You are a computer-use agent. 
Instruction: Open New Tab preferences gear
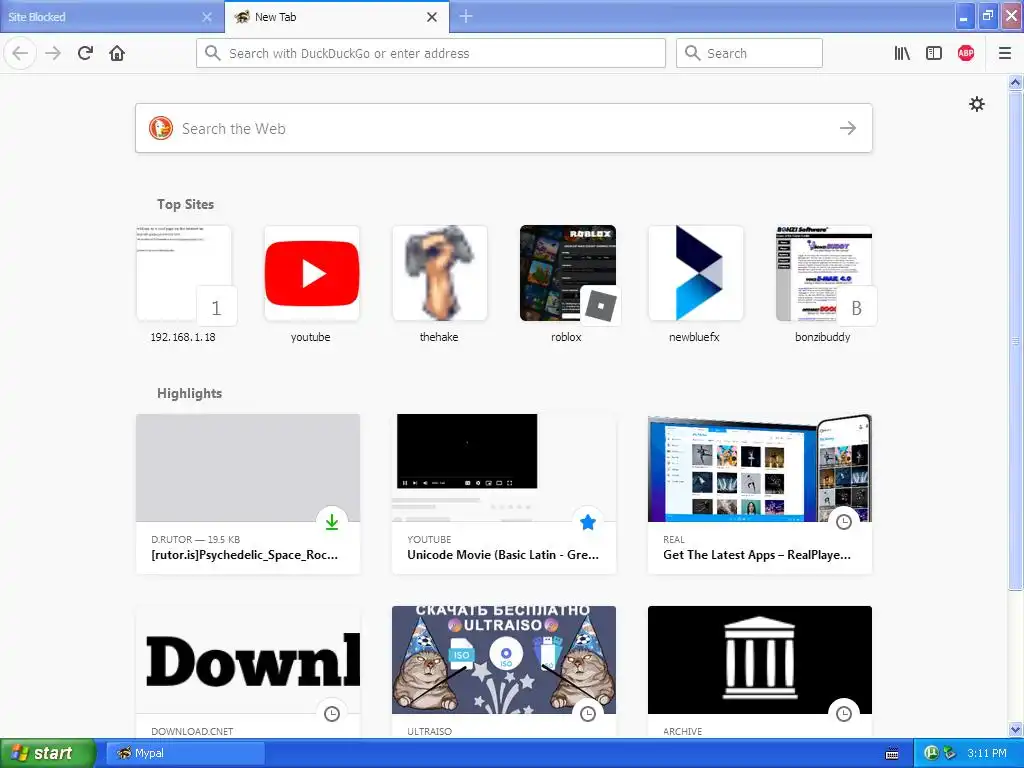click(976, 104)
